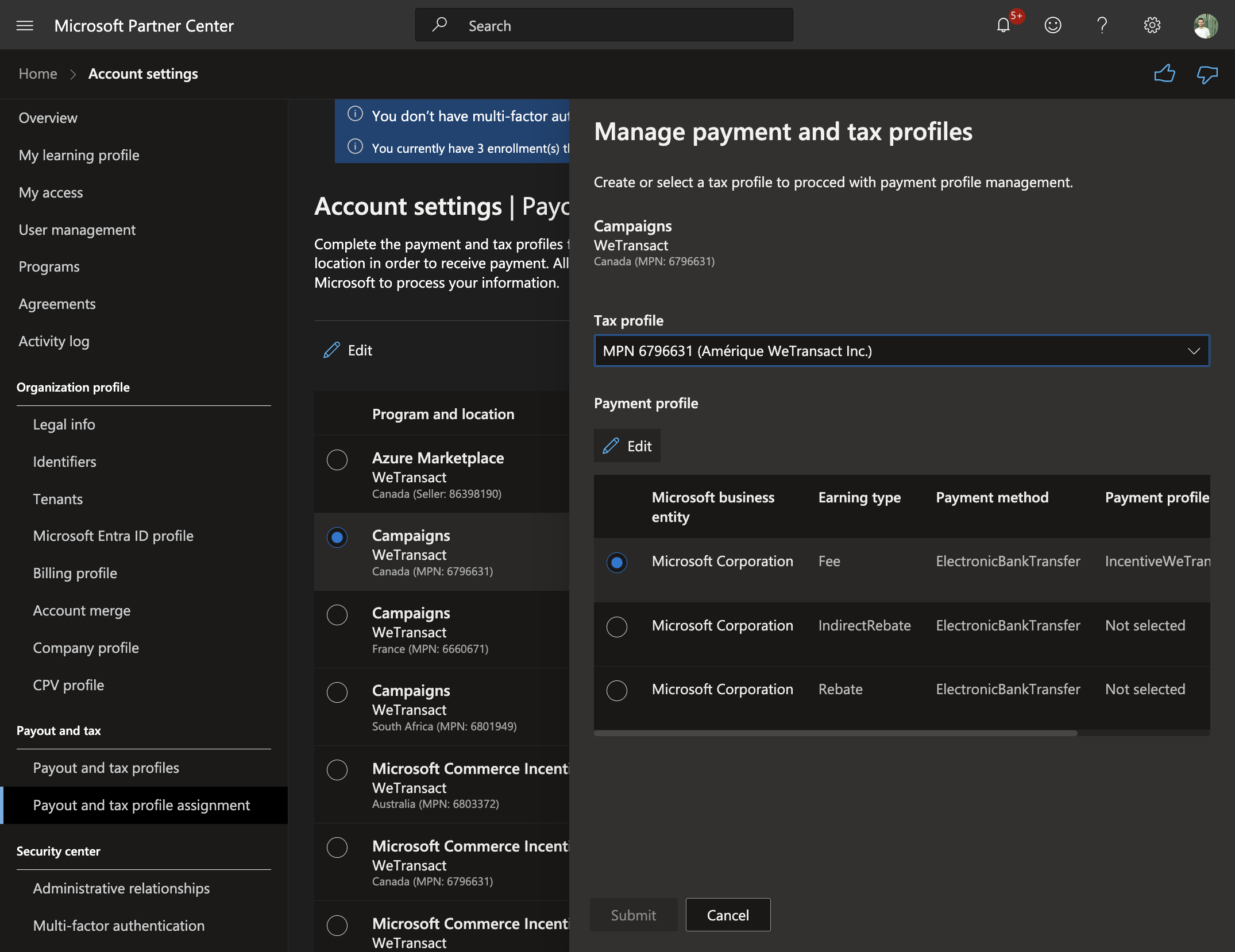The width and height of the screenshot is (1235, 952).
Task: Click the smiley feedback icon
Action: coord(1052,25)
